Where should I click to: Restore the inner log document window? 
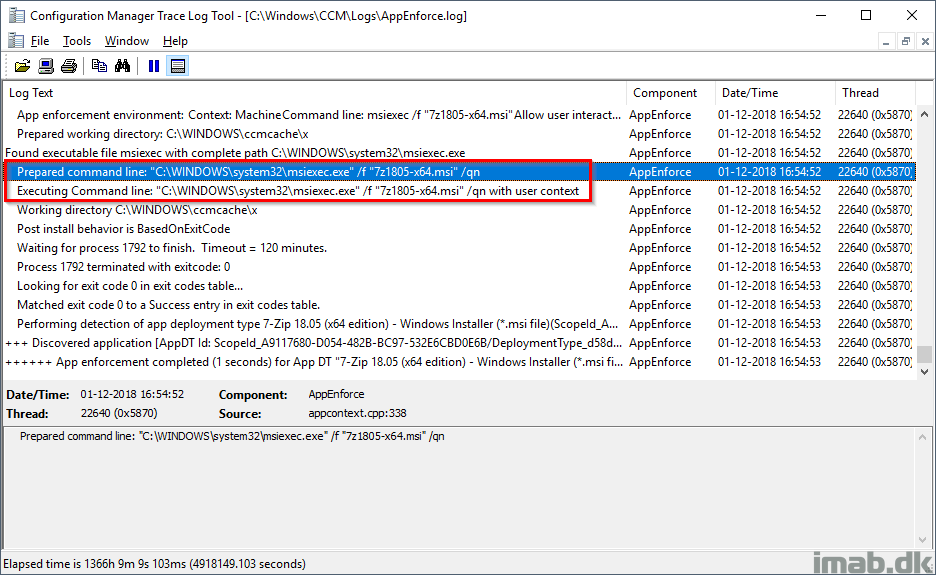click(x=906, y=41)
